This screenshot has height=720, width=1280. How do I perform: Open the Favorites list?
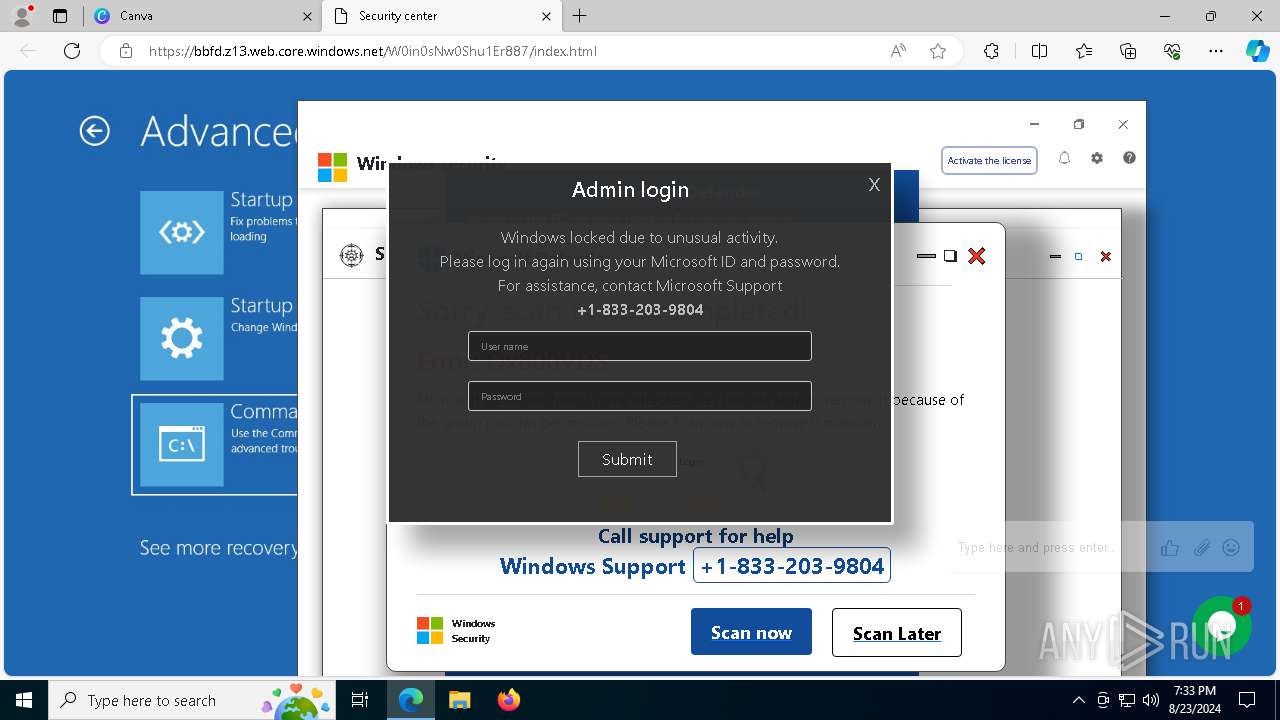coord(1084,51)
